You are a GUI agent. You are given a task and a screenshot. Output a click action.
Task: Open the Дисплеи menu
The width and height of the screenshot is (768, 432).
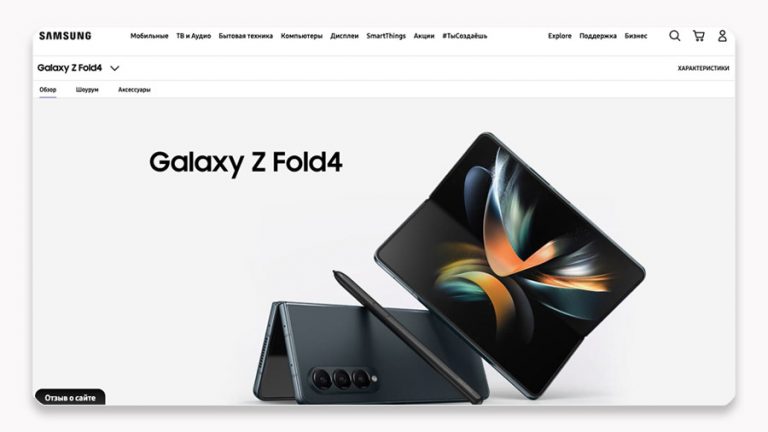344,36
